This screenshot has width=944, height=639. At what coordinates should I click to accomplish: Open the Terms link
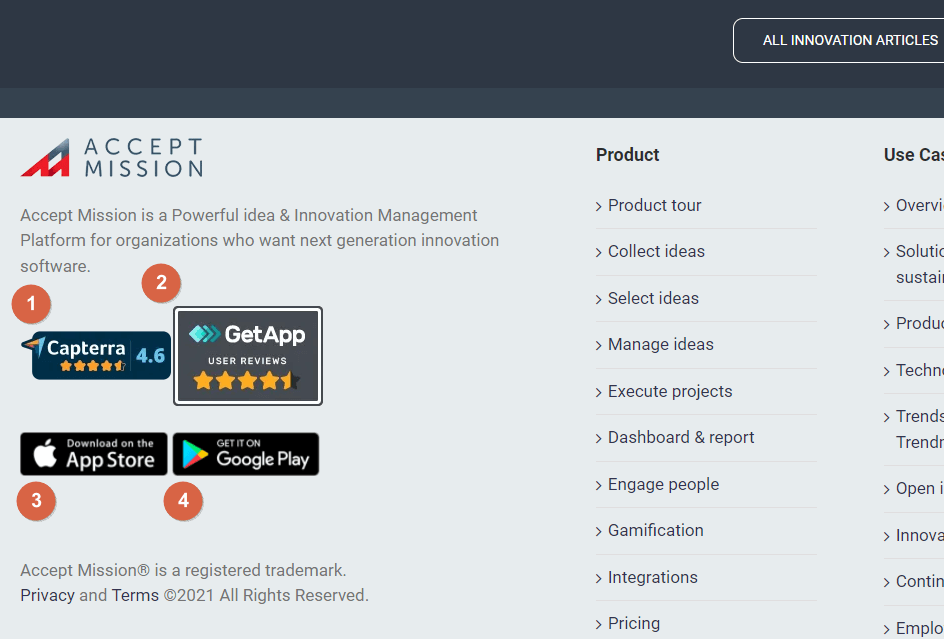(x=135, y=595)
